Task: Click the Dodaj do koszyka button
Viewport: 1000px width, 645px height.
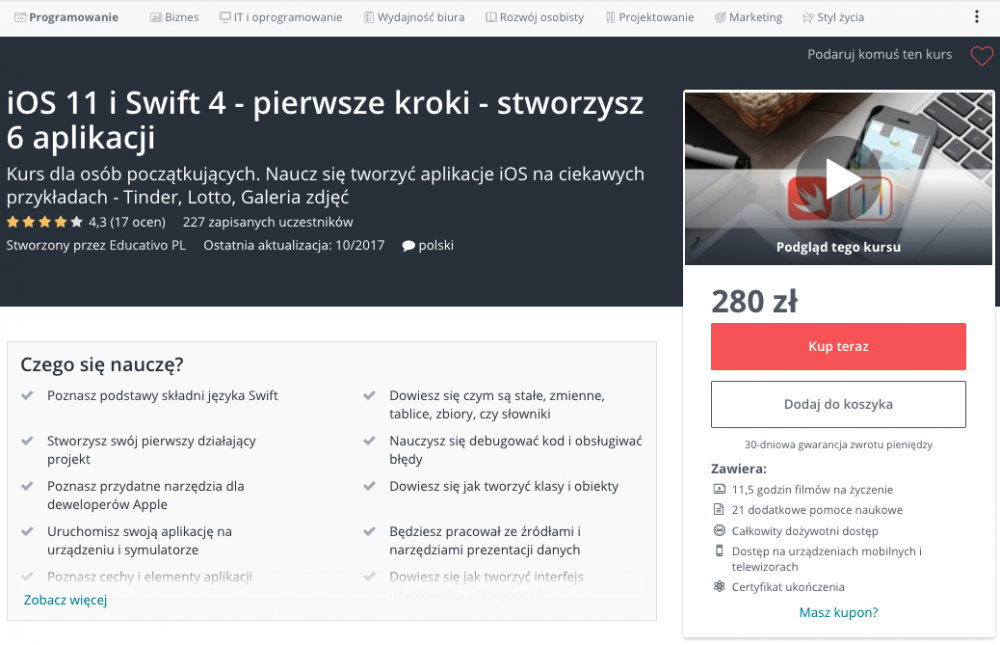Action: [838, 404]
